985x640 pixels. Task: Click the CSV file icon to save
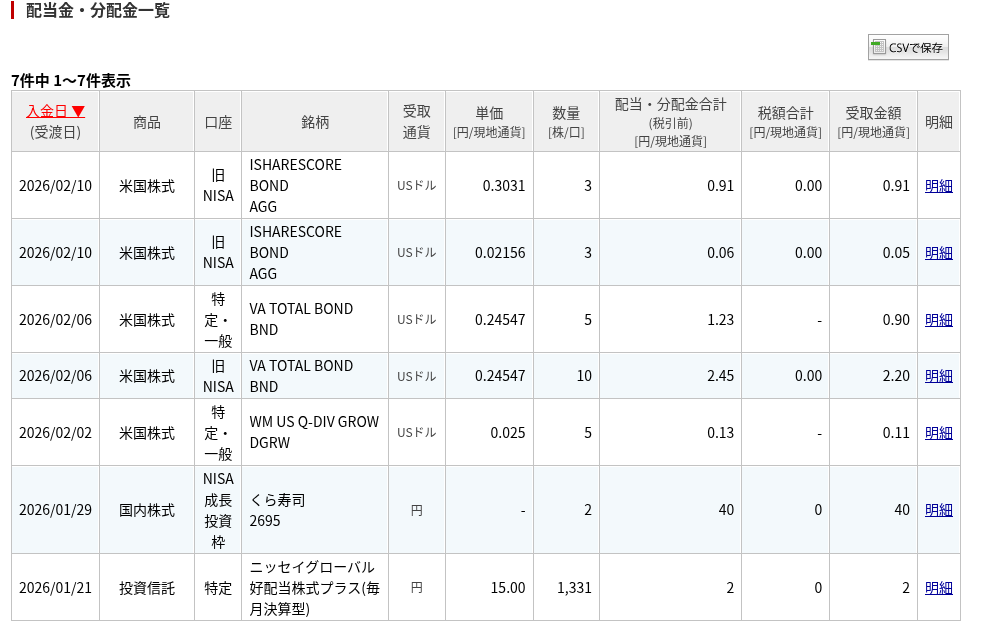[878, 47]
